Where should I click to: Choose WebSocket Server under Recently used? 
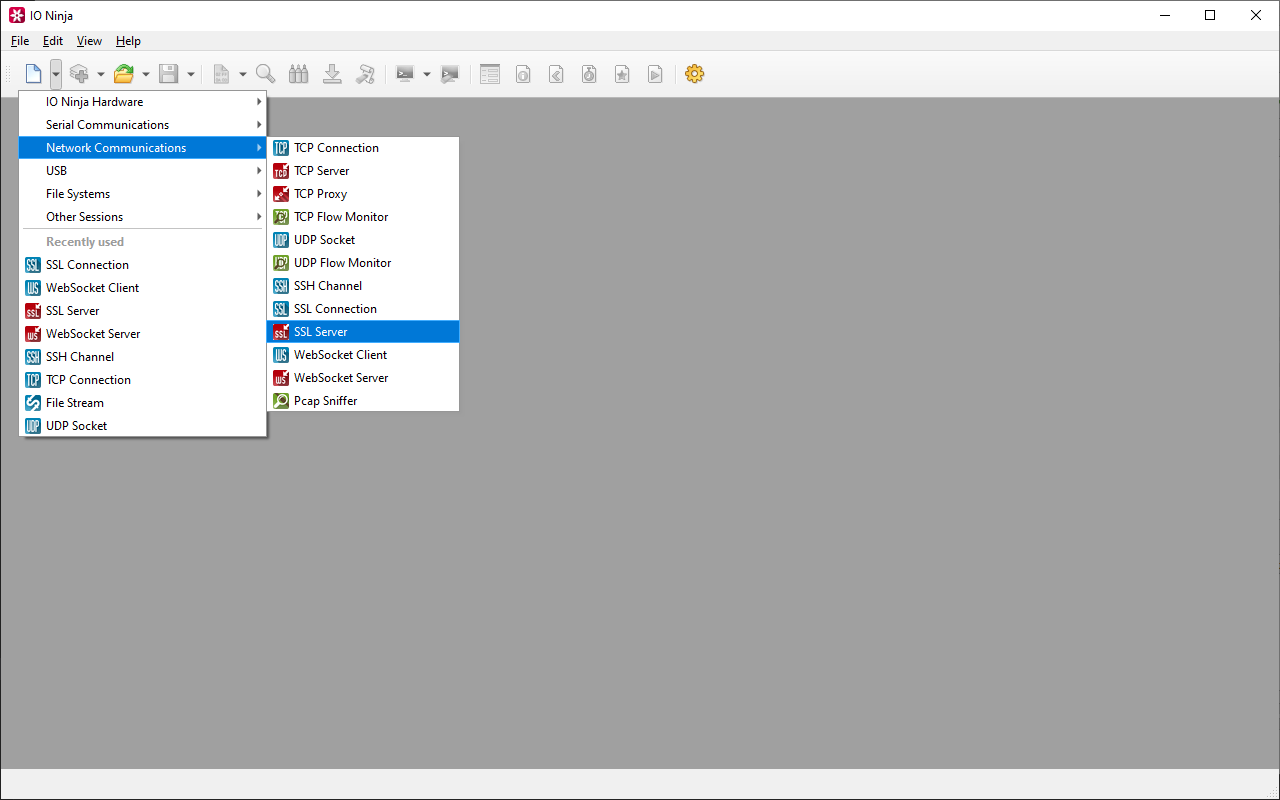click(x=143, y=334)
